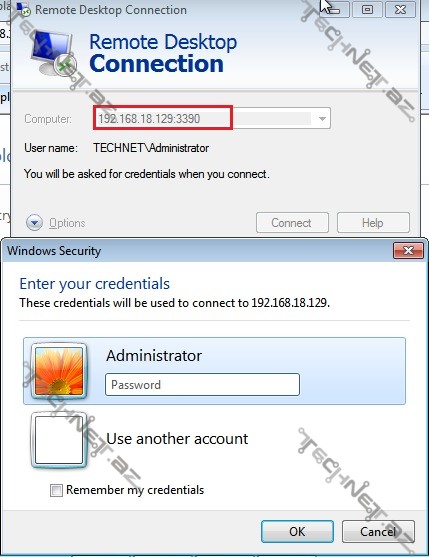This screenshot has height=557, width=429.
Task: Close the Remote Desktop Connection window
Action: 400,10
